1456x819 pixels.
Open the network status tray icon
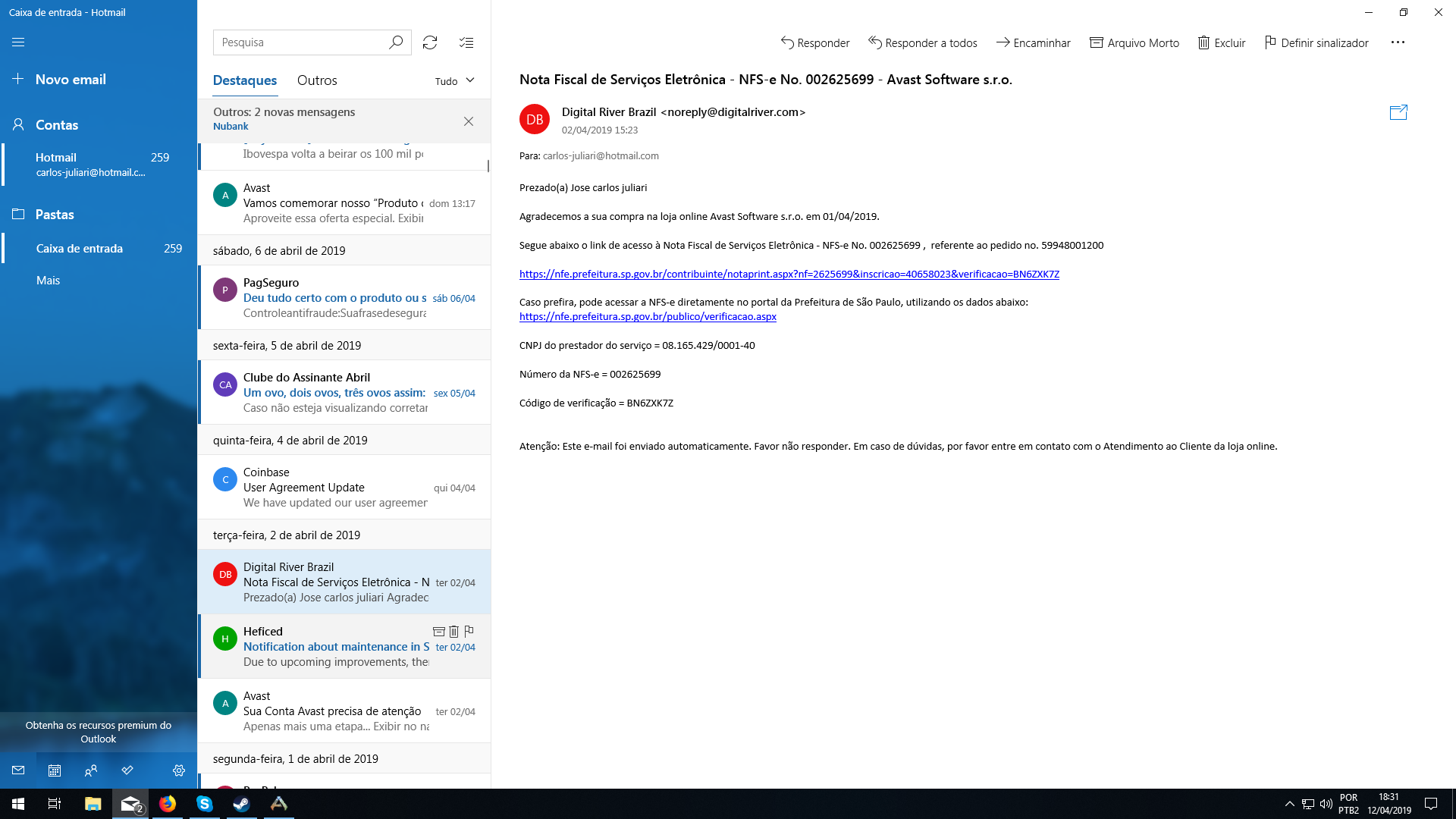point(1307,804)
